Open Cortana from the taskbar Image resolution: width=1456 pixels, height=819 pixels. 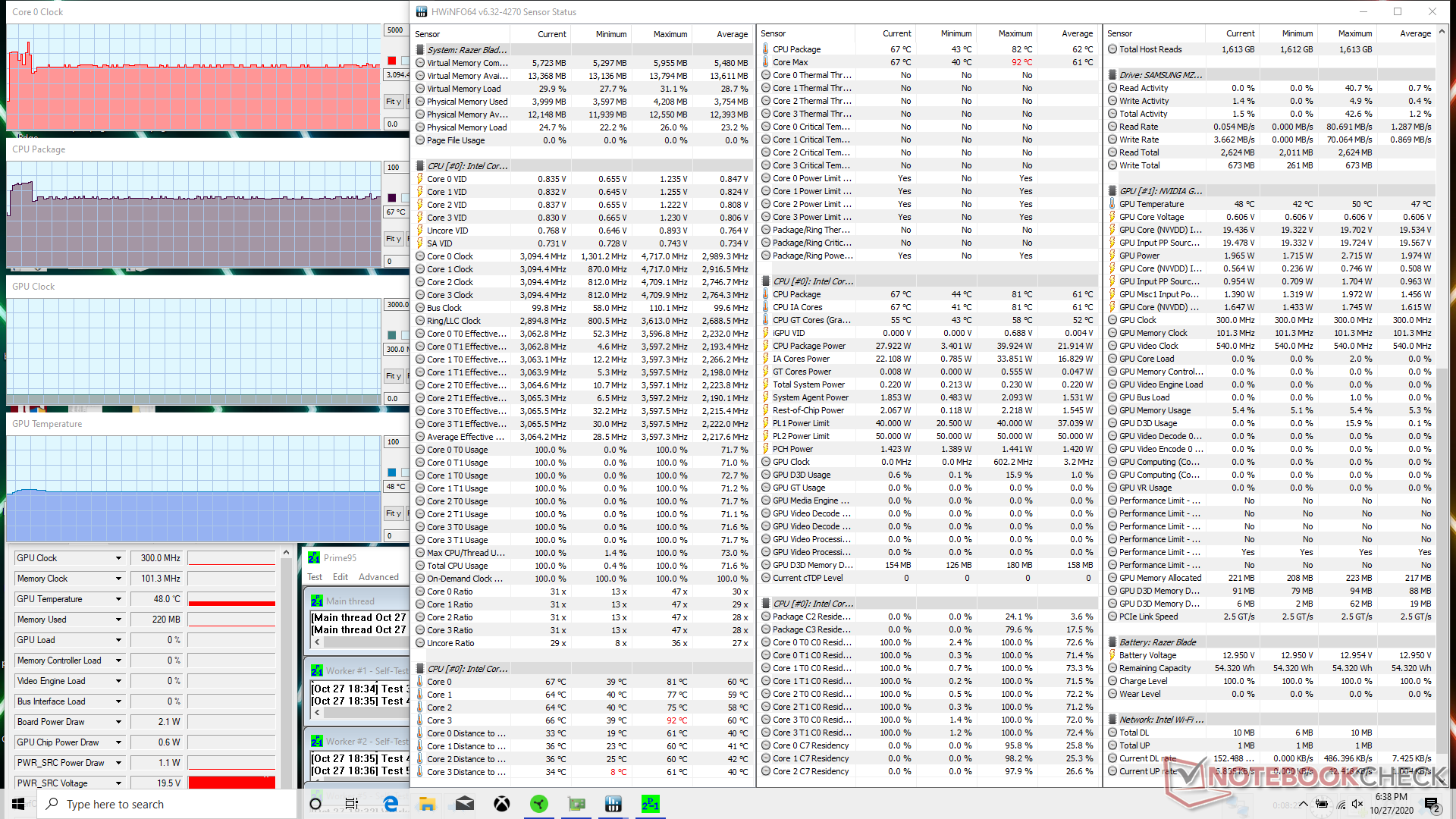[x=315, y=804]
